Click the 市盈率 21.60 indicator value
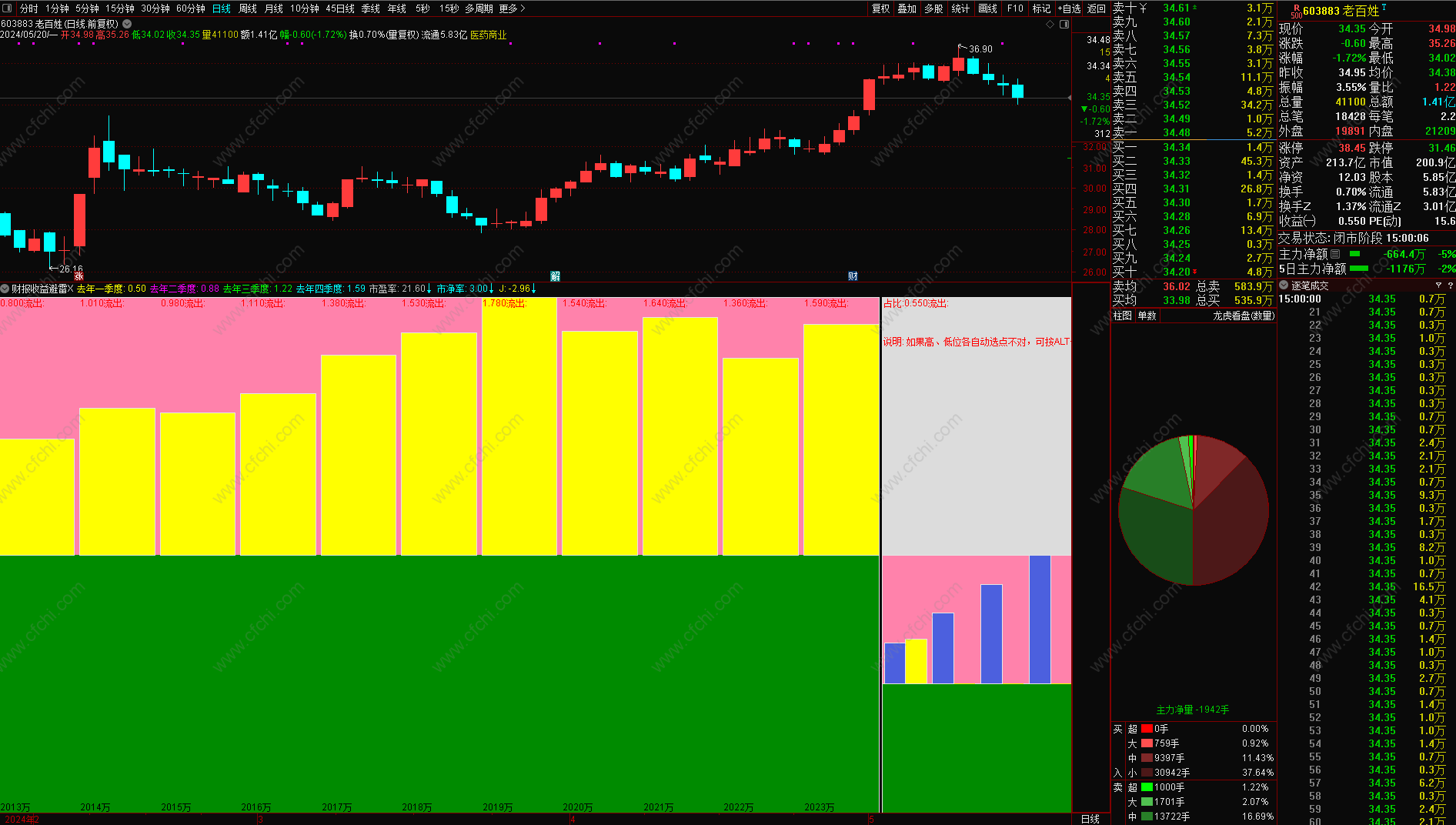 pos(400,289)
